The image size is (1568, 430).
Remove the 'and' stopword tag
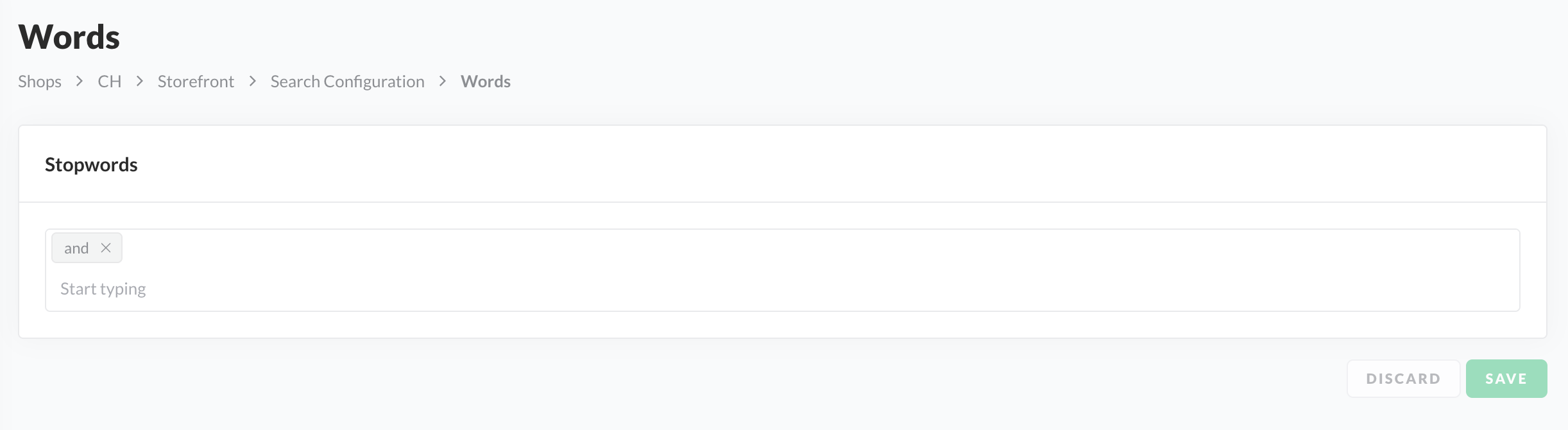pyautogui.click(x=106, y=248)
